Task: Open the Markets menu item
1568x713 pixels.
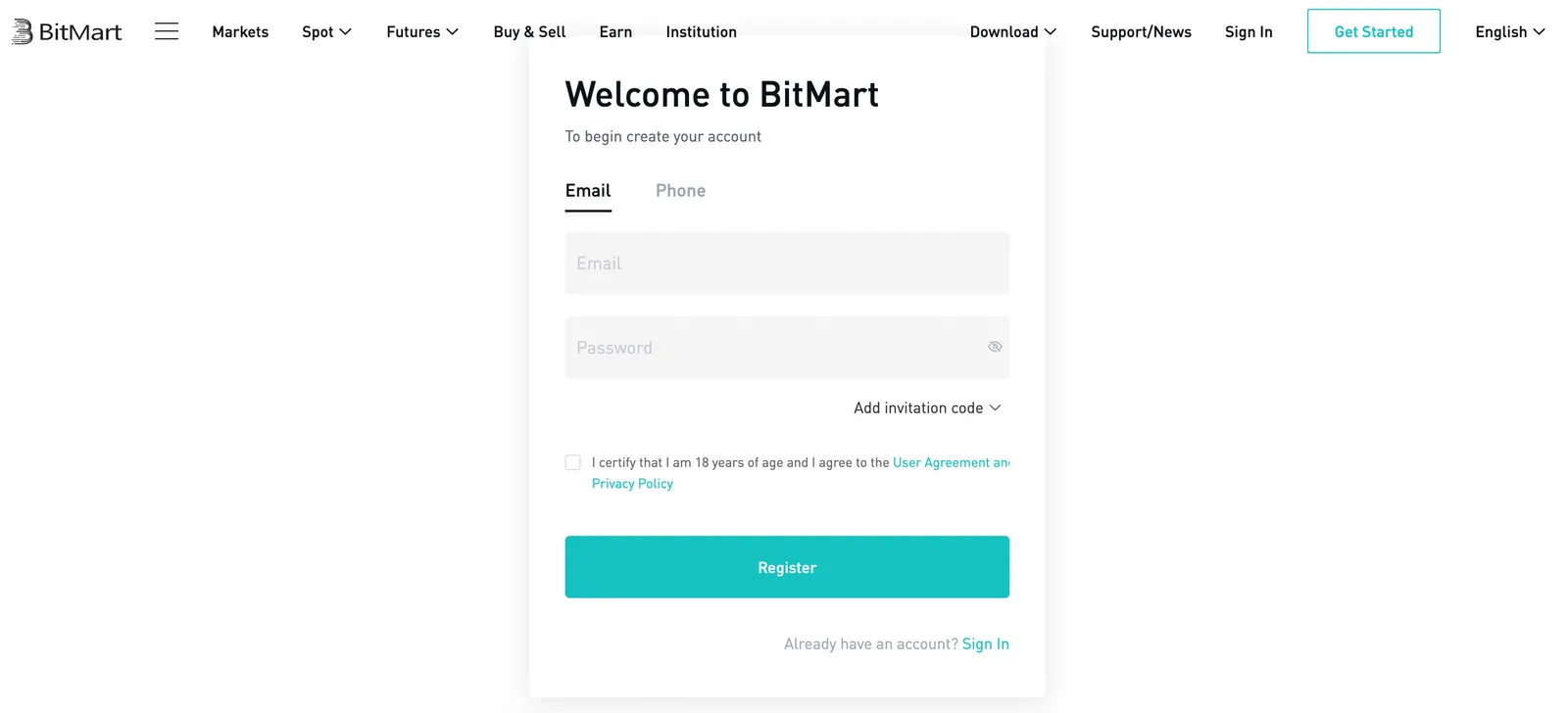Action: 240,32
